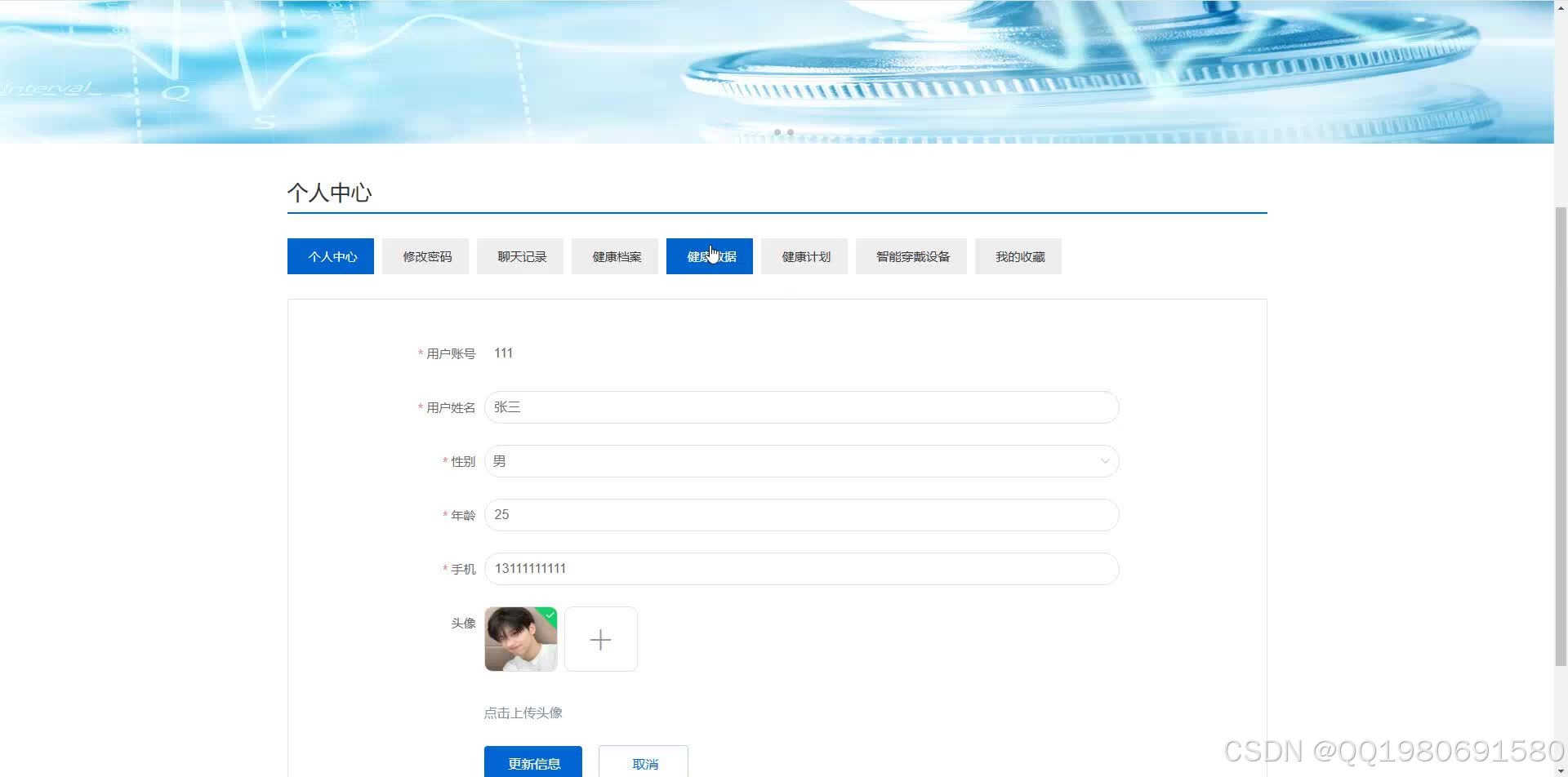Click the scrollbar up arrow icon
1568x777 pixels.
[x=1561, y=7]
